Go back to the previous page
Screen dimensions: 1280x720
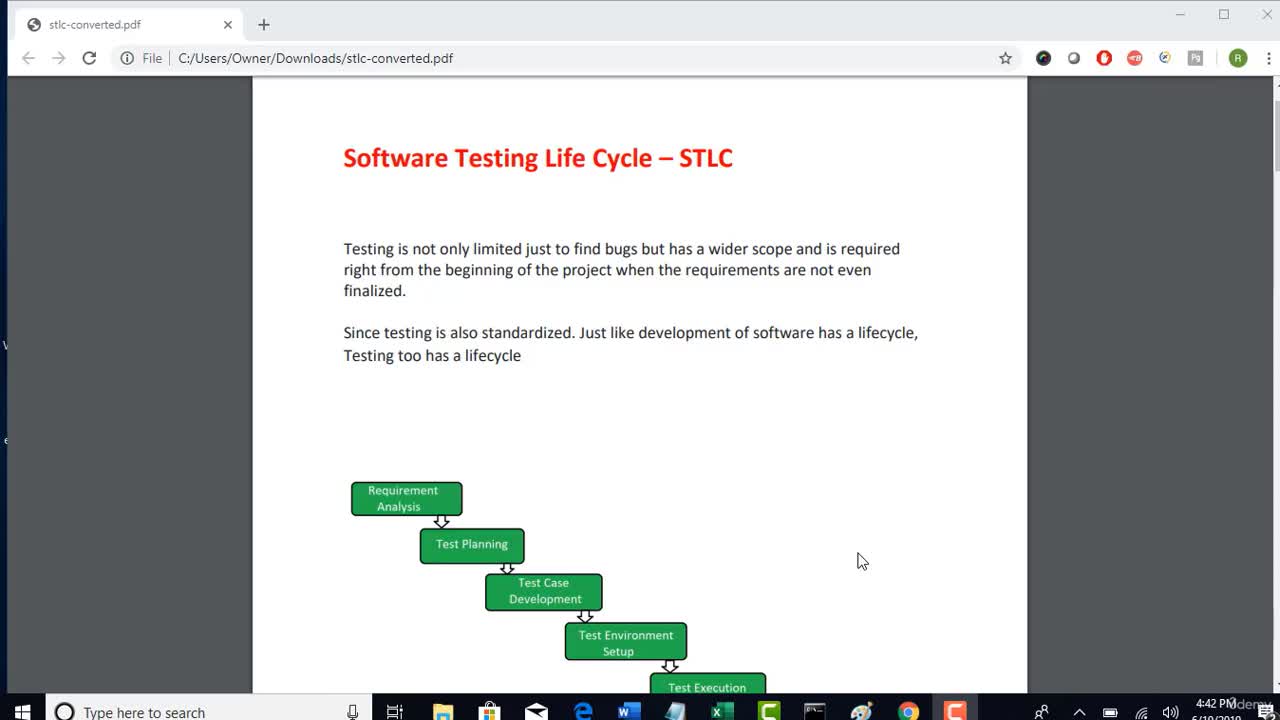28,58
